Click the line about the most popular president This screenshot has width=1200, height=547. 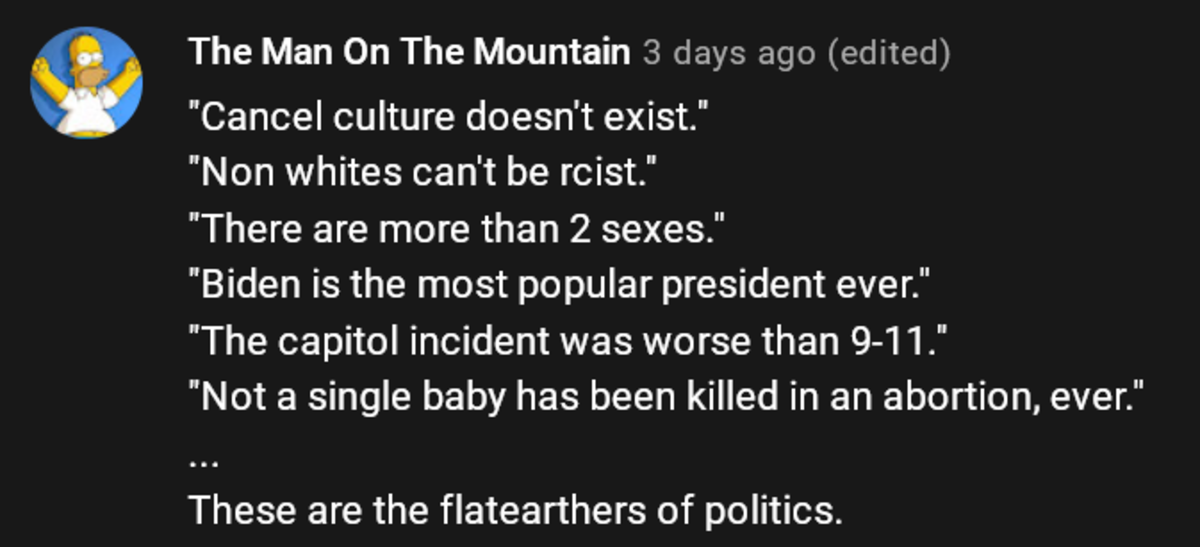tap(560, 286)
